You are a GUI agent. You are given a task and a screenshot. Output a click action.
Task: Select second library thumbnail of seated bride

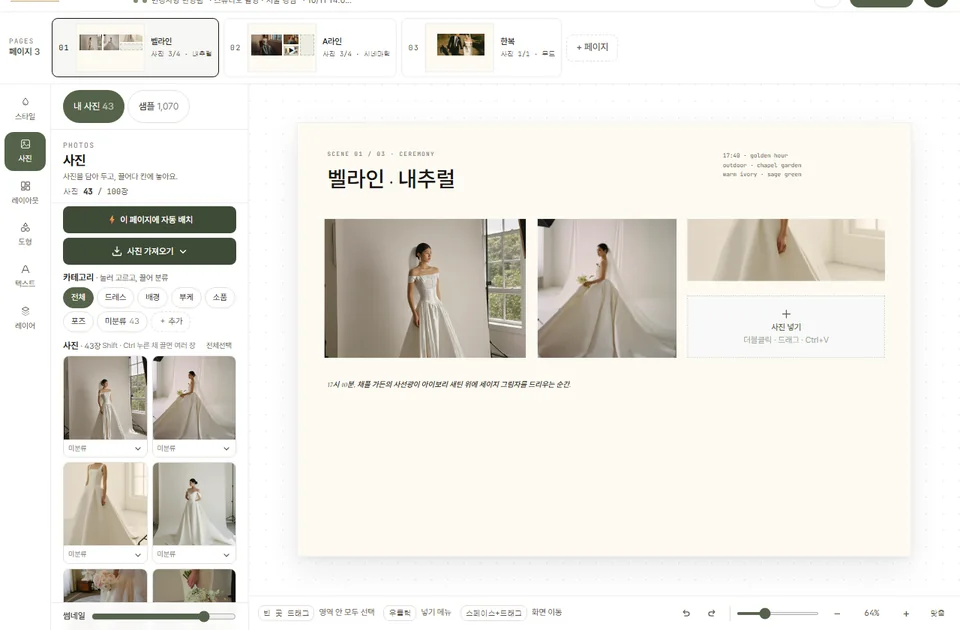click(194, 398)
